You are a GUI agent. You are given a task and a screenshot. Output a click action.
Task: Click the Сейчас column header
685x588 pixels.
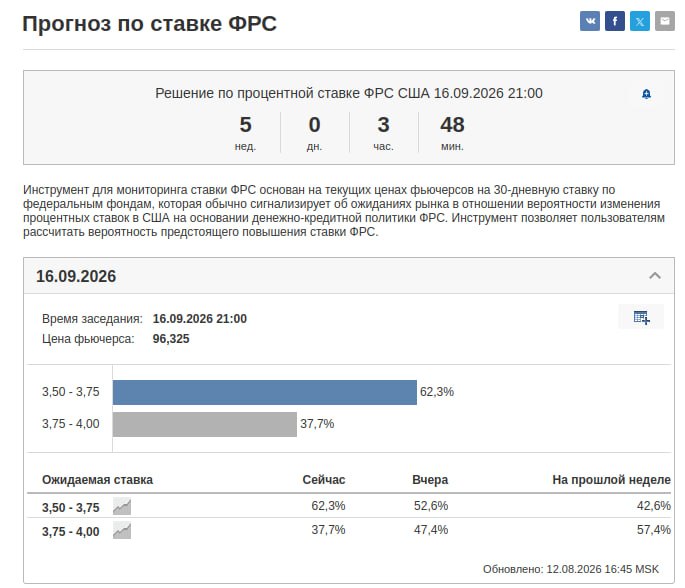tap(324, 480)
